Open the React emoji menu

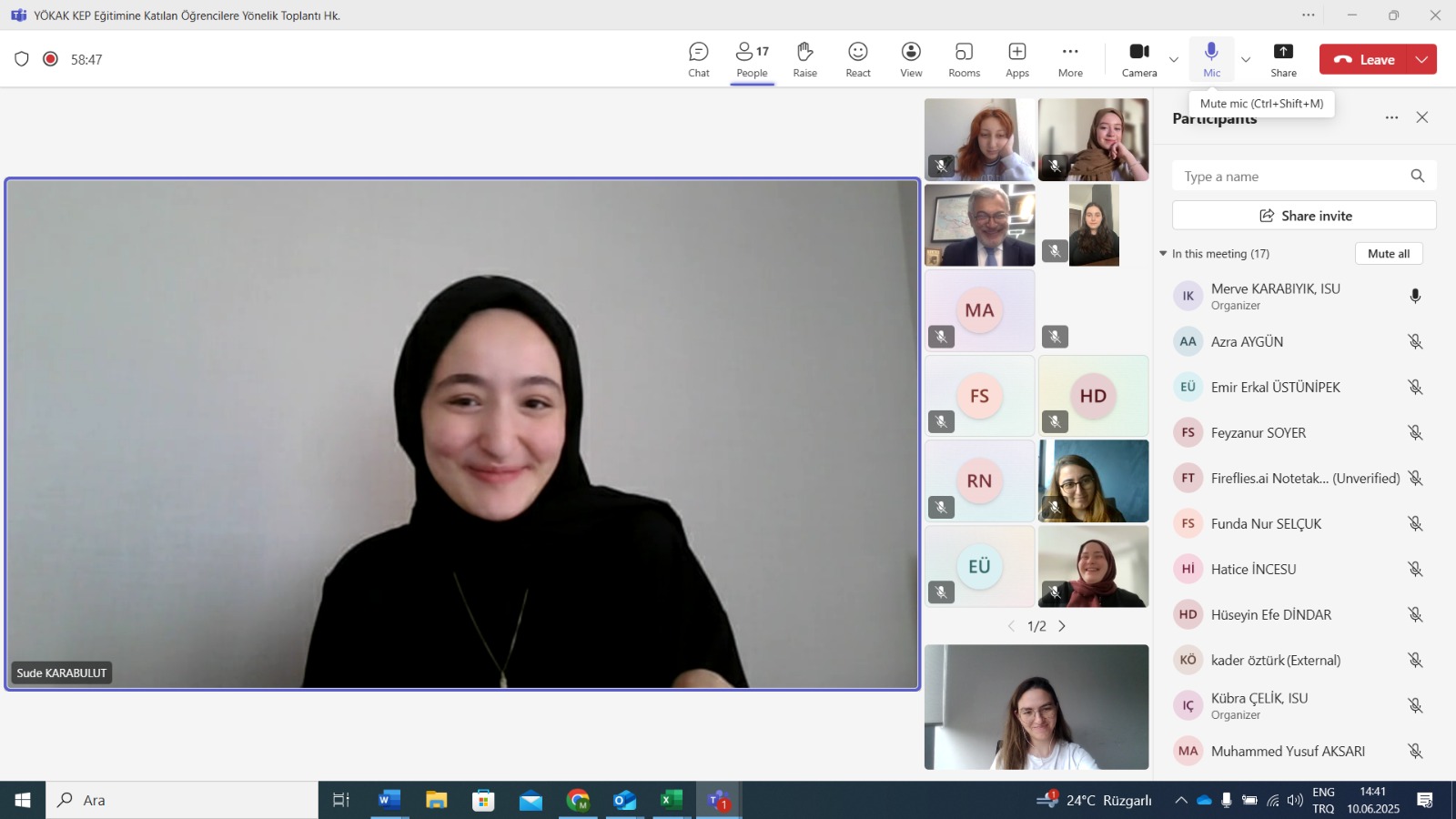pos(857,59)
